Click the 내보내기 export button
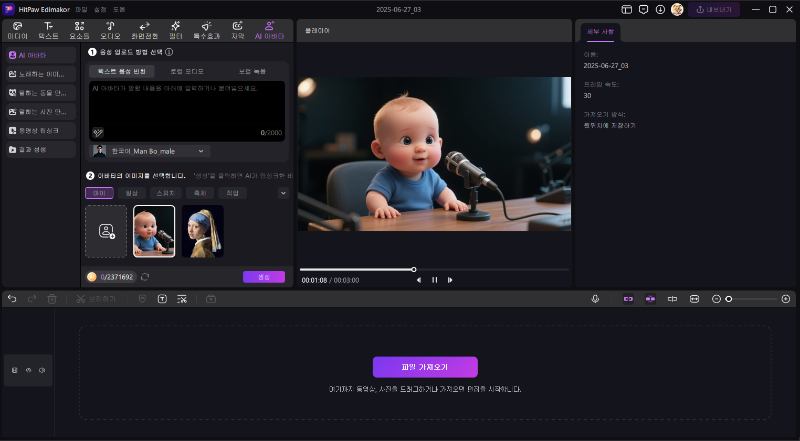The height and width of the screenshot is (441, 800). point(716,9)
